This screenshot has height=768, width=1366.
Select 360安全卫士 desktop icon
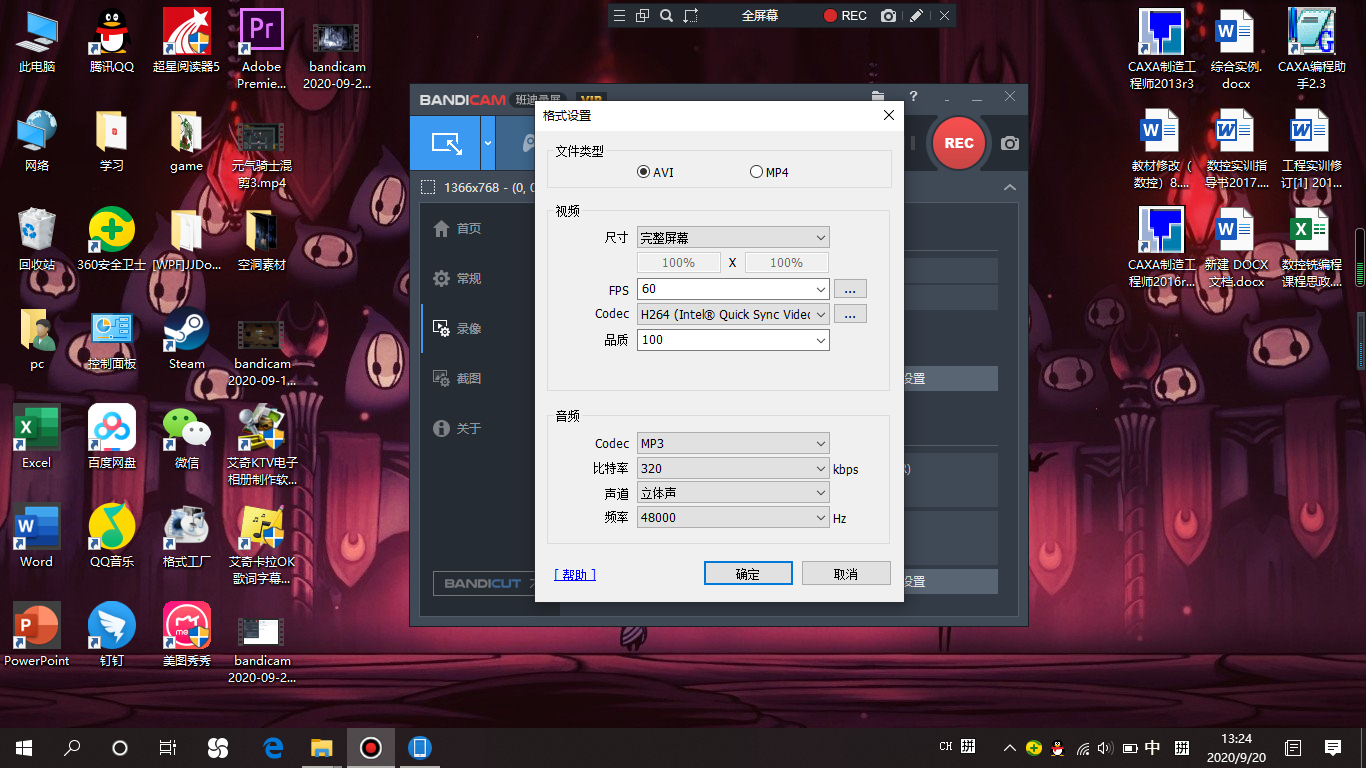coord(111,240)
